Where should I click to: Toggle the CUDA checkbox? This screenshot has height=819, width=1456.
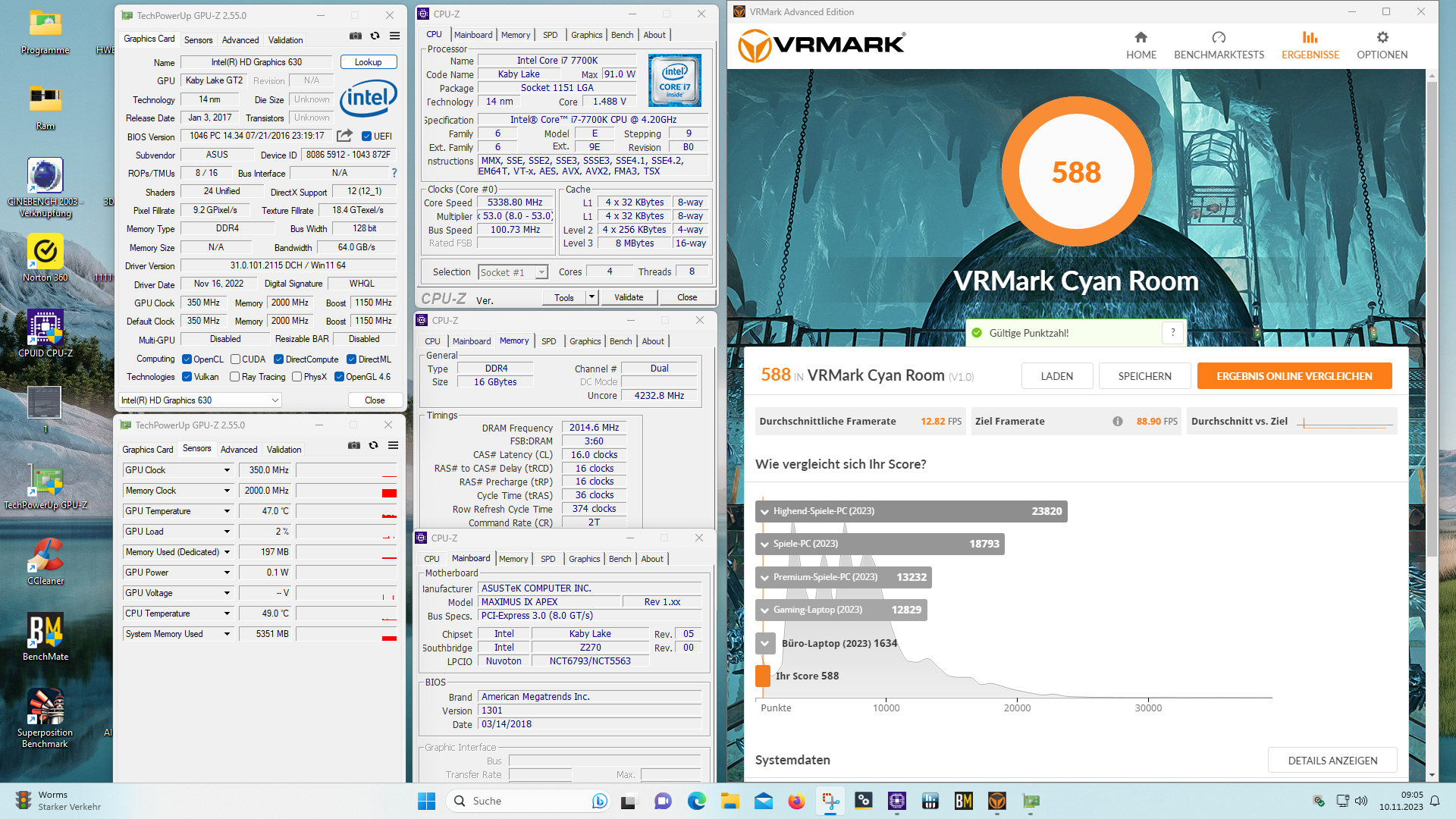click(x=235, y=359)
